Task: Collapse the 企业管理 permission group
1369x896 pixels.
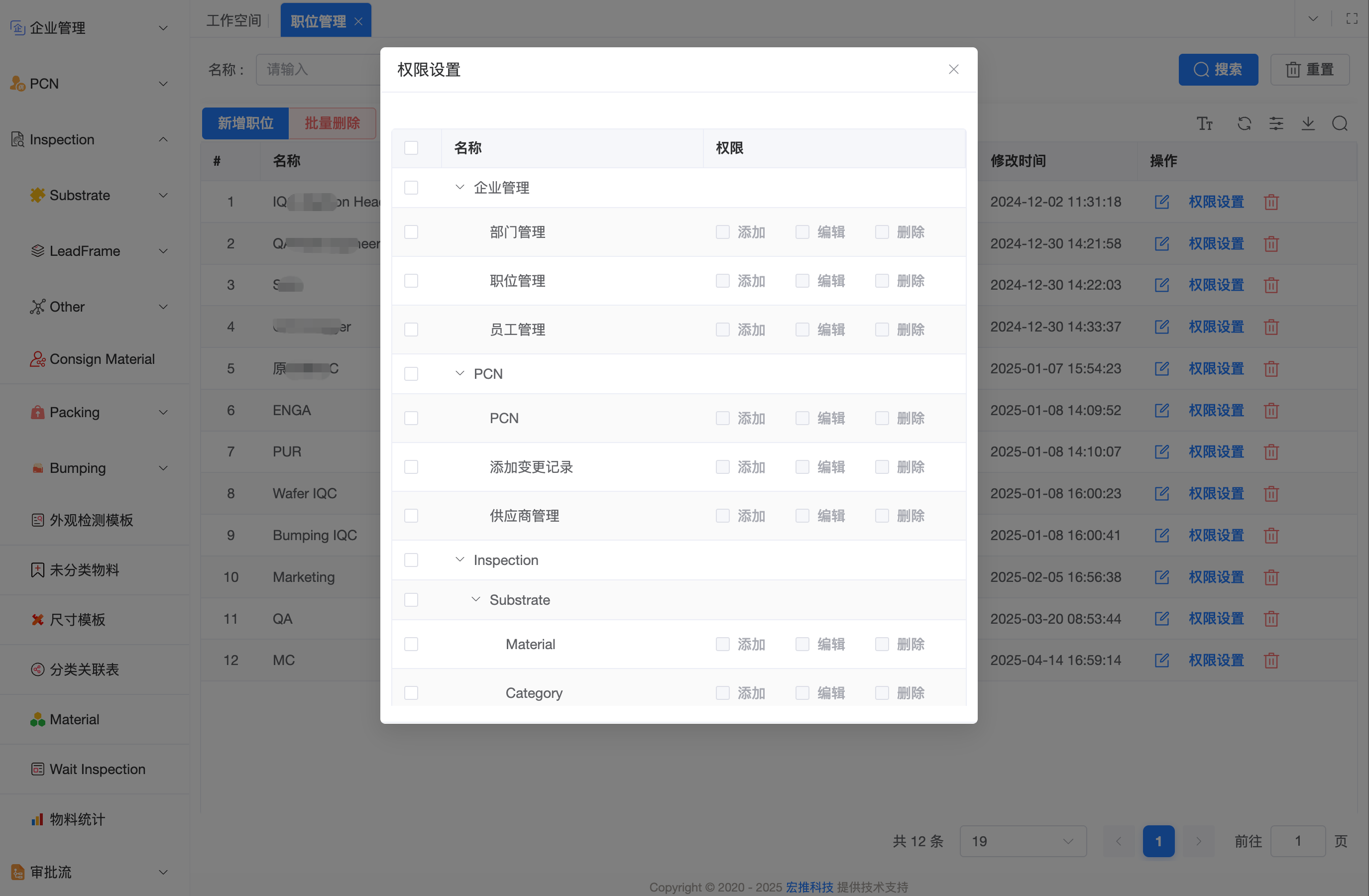Action: (x=459, y=187)
